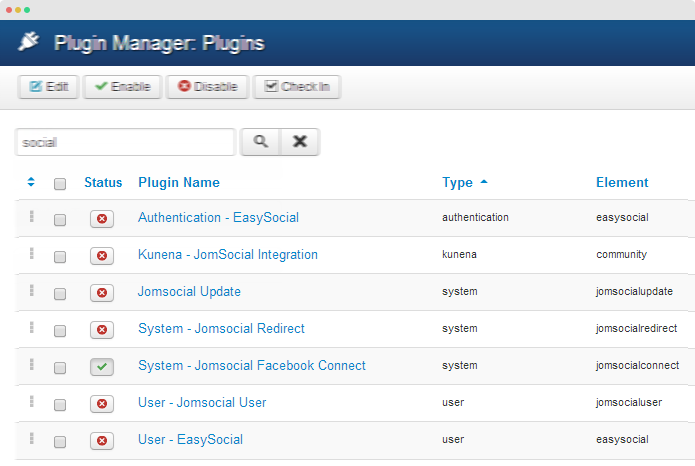
Task: Click the Edit toolbar button
Action: (48, 86)
